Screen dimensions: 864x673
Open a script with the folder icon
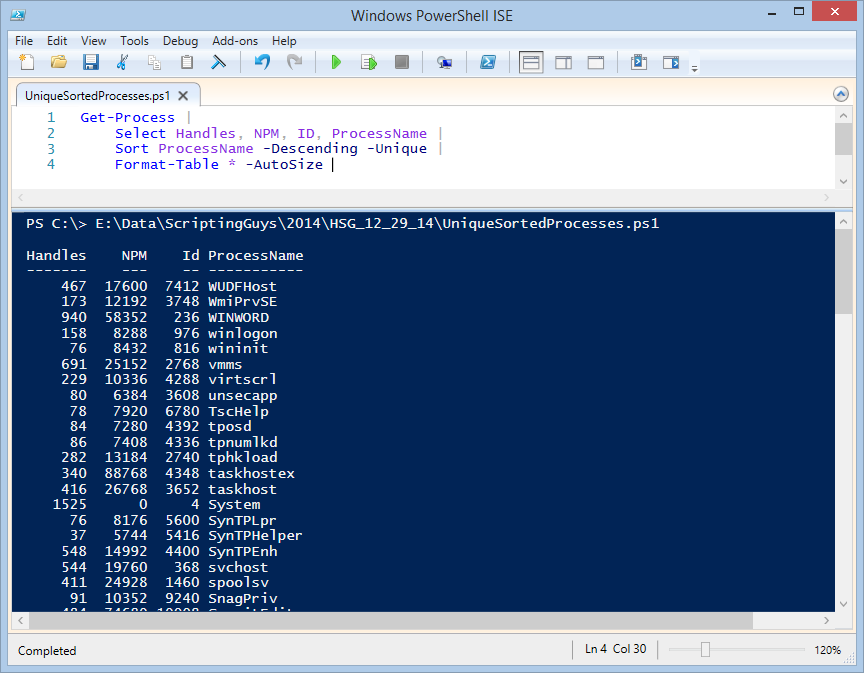(x=59, y=63)
